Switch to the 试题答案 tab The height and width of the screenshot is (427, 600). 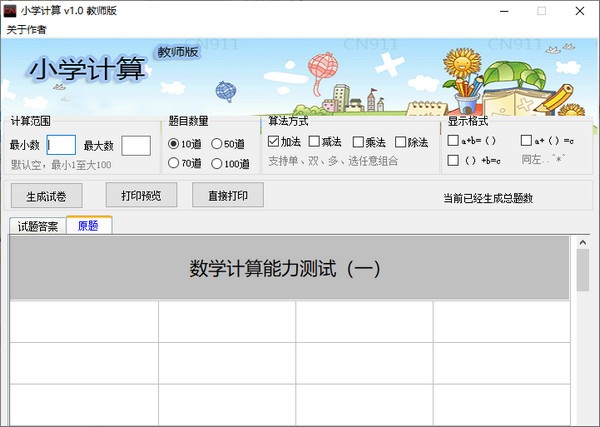[x=38, y=226]
